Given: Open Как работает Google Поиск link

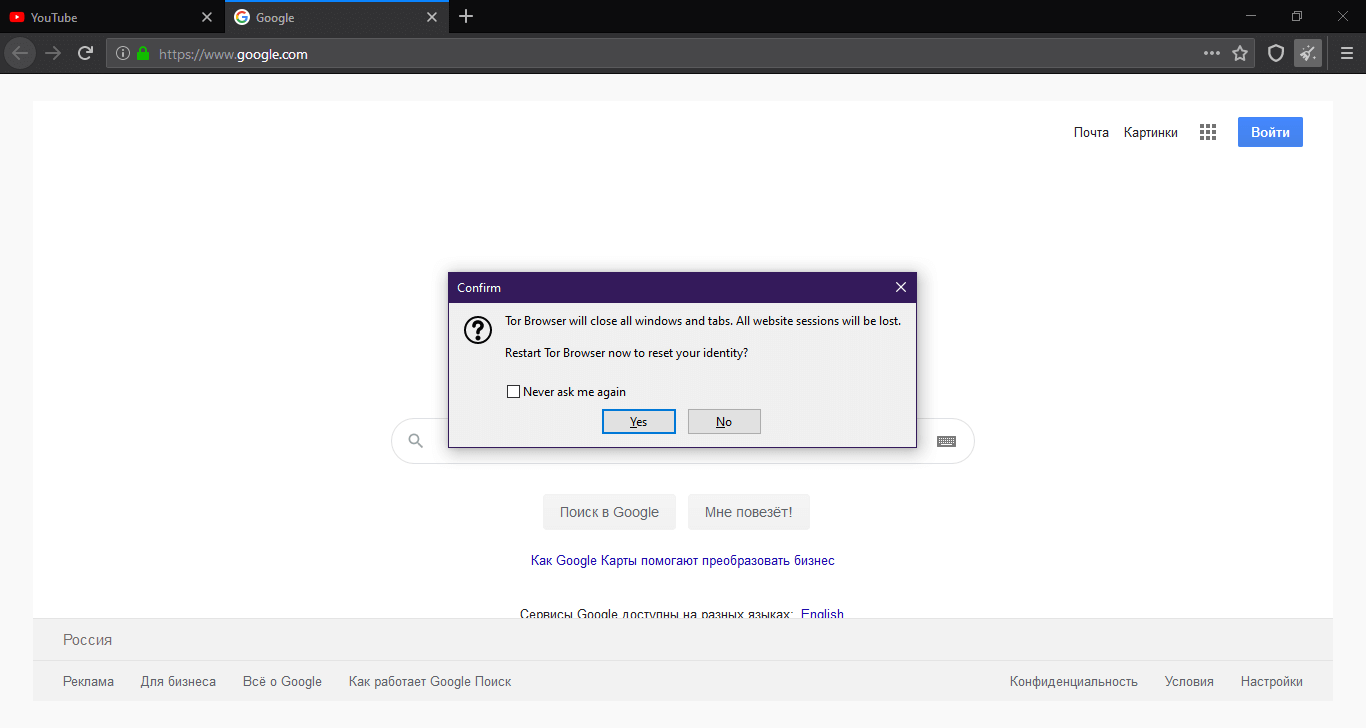Looking at the screenshot, I should 430,681.
